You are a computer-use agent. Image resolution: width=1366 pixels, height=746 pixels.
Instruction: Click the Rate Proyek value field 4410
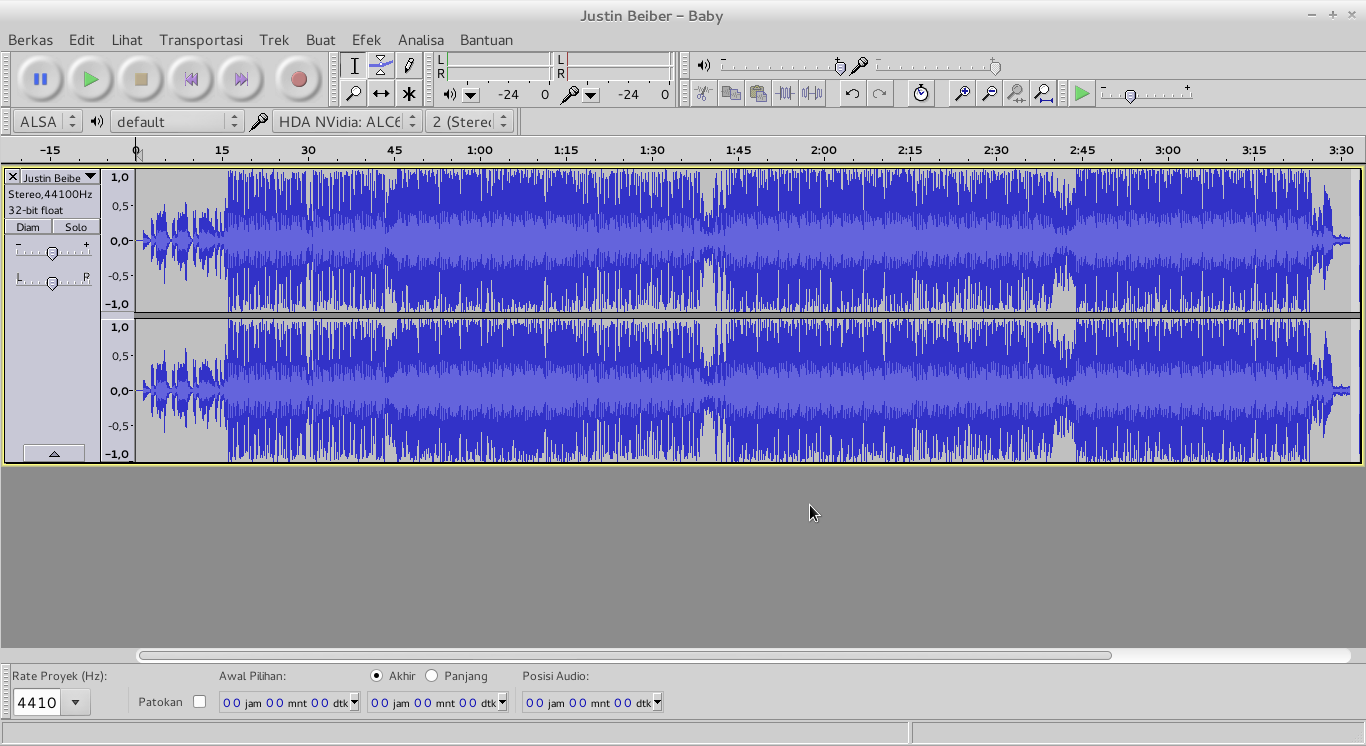tap(37, 702)
